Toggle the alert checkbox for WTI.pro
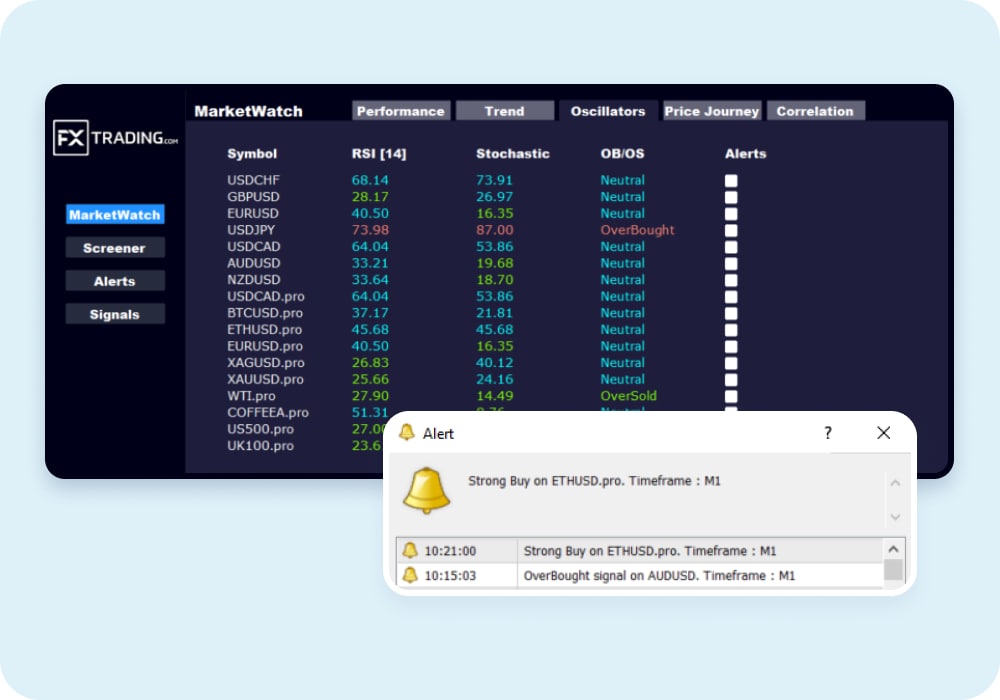This screenshot has width=1000, height=700. click(x=731, y=396)
